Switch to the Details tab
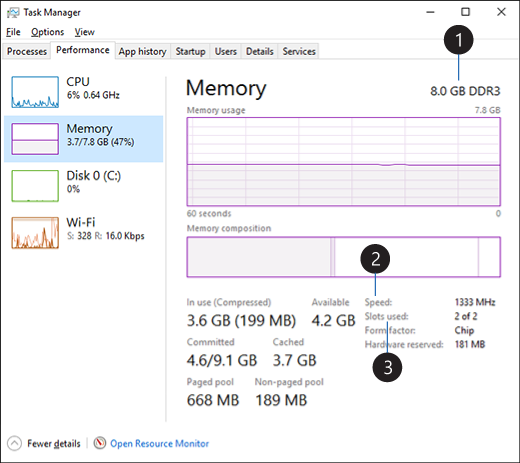This screenshot has height=463, width=520. [260, 51]
